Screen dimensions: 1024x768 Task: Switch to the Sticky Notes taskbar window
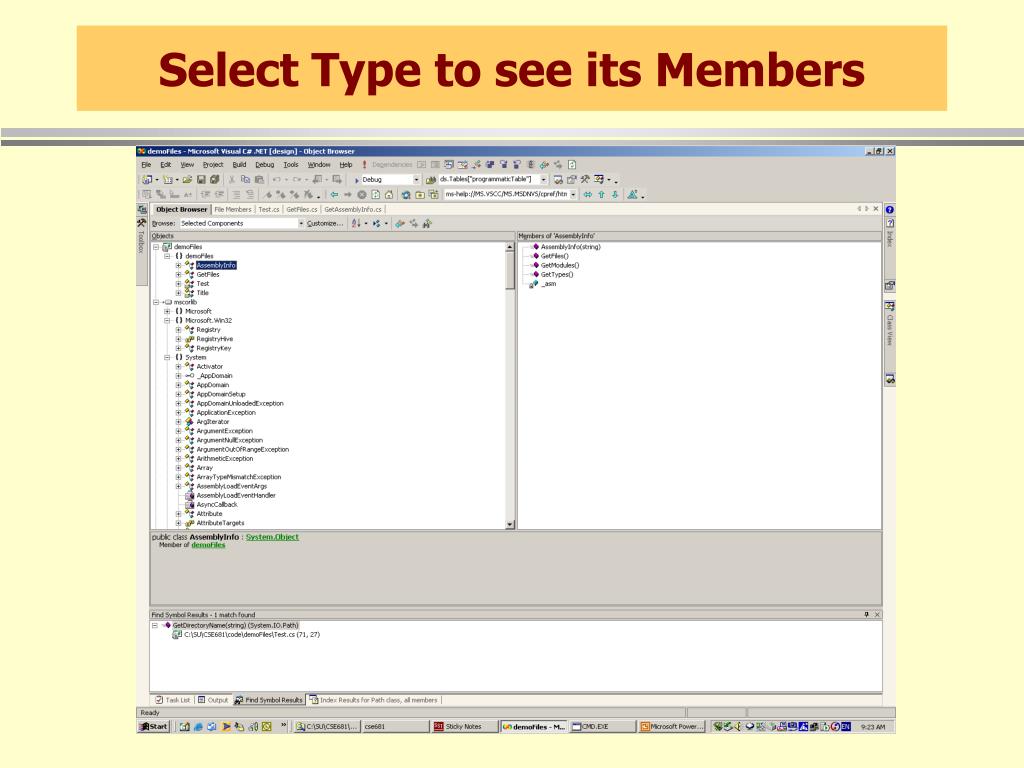[x=463, y=727]
